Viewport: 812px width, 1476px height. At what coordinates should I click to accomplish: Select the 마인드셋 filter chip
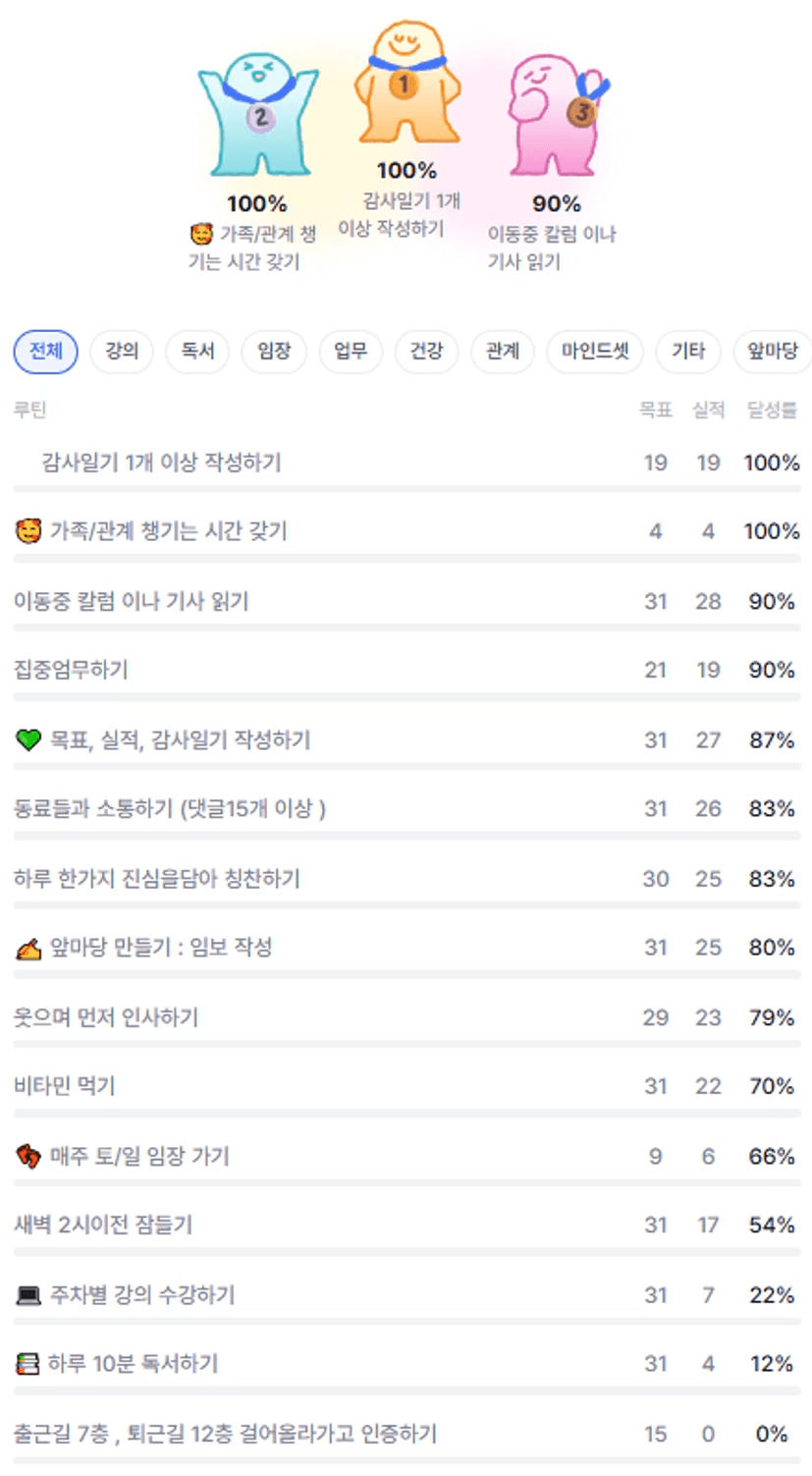coord(595,352)
